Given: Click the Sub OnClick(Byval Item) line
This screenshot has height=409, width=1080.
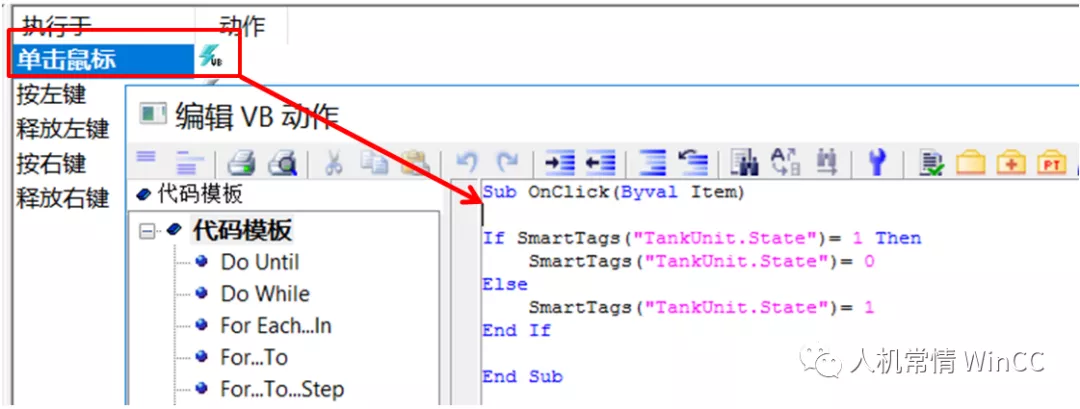Looking at the screenshot, I should pyautogui.click(x=614, y=193).
